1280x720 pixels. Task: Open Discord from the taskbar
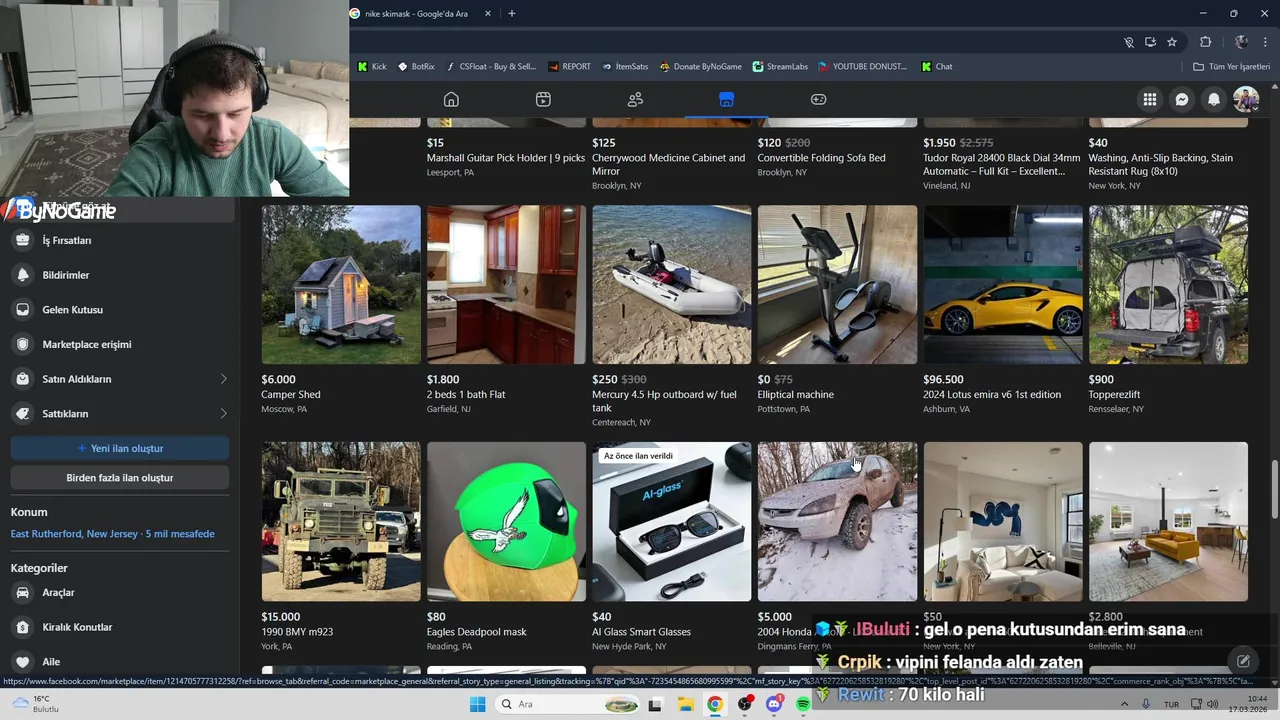click(774, 704)
